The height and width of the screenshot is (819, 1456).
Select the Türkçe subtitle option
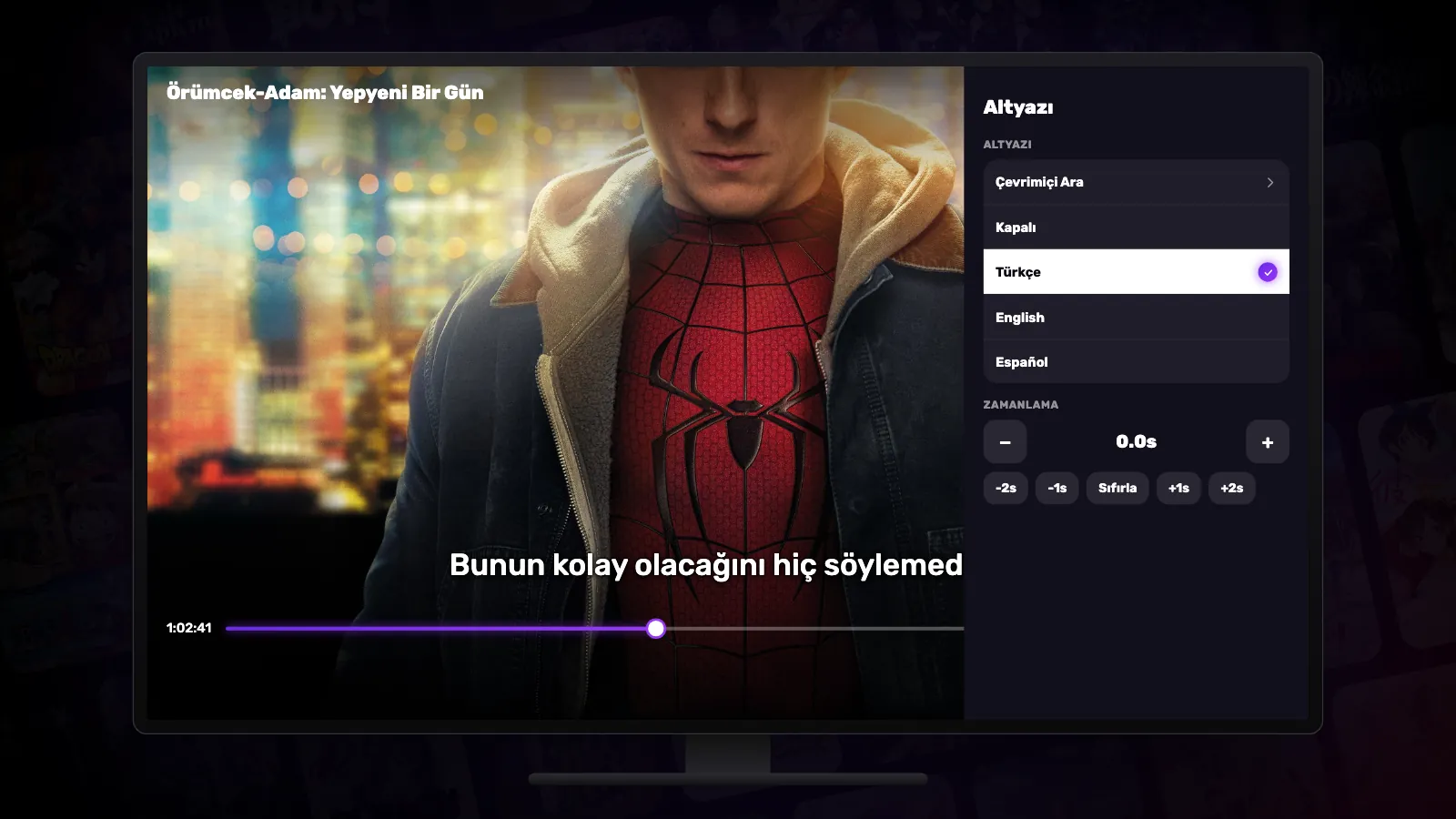pos(1136,272)
